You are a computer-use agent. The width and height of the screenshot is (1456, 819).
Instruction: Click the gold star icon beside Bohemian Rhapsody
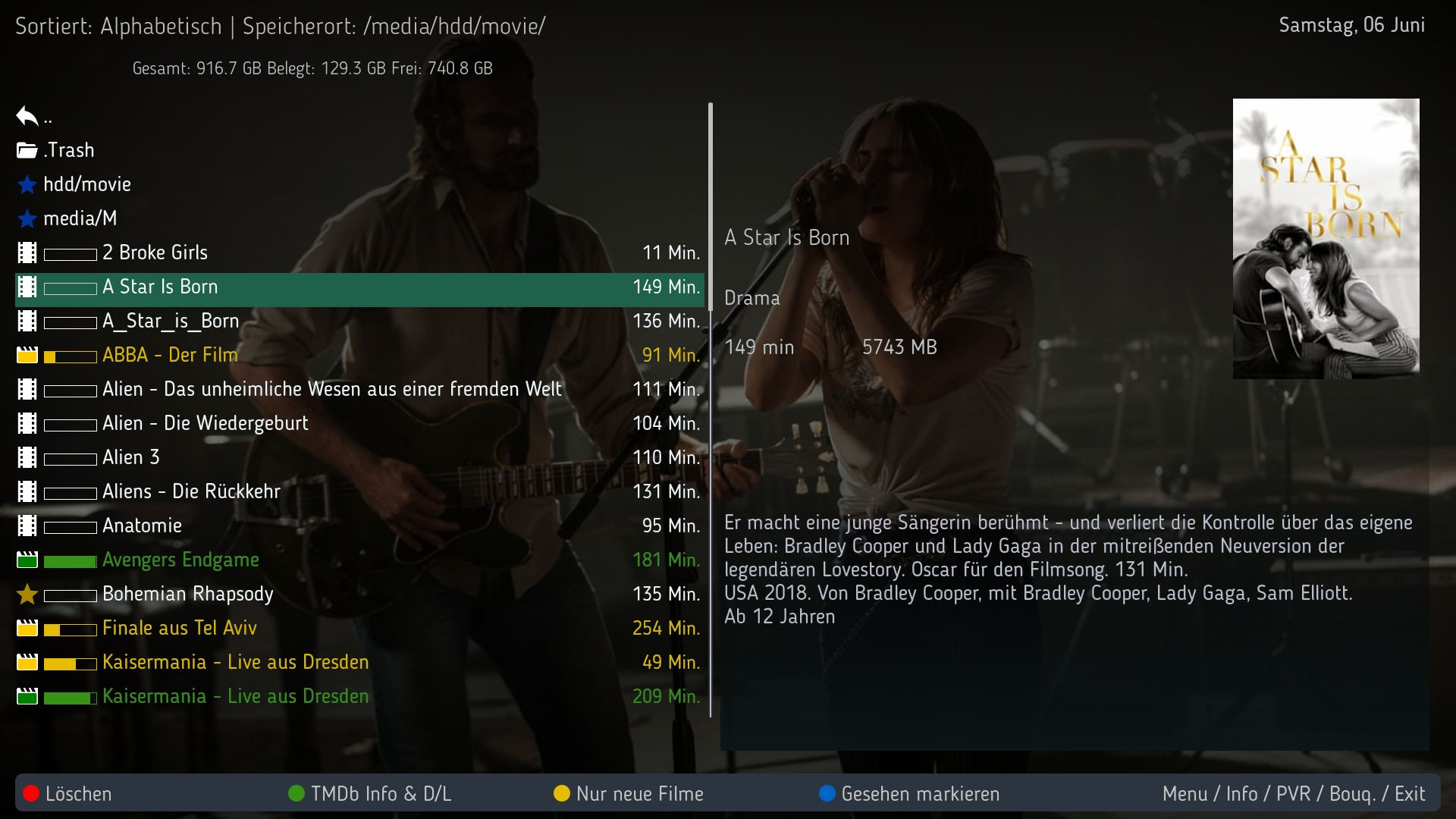point(27,594)
